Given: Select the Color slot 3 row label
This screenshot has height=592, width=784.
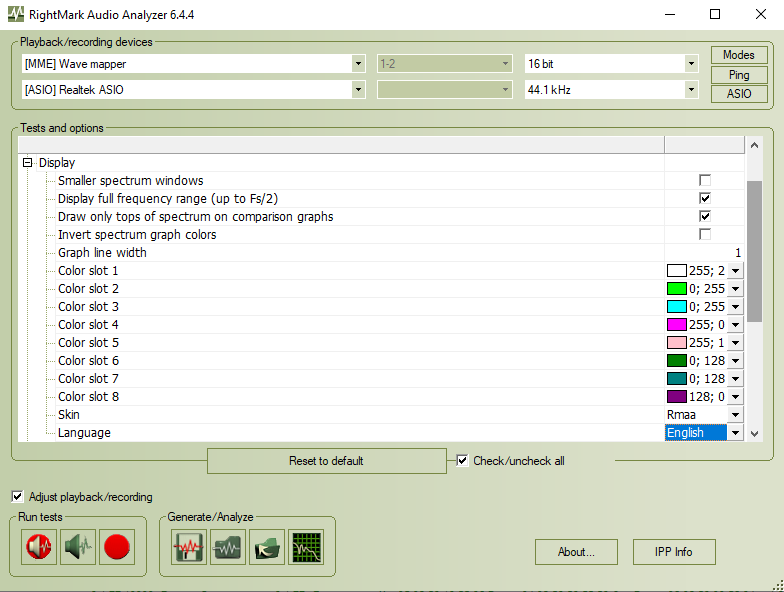Looking at the screenshot, I should tap(88, 306).
